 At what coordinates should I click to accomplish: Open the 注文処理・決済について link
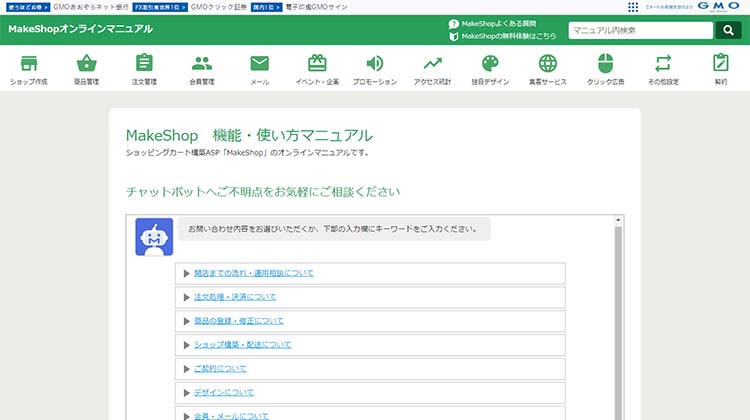click(x=235, y=297)
